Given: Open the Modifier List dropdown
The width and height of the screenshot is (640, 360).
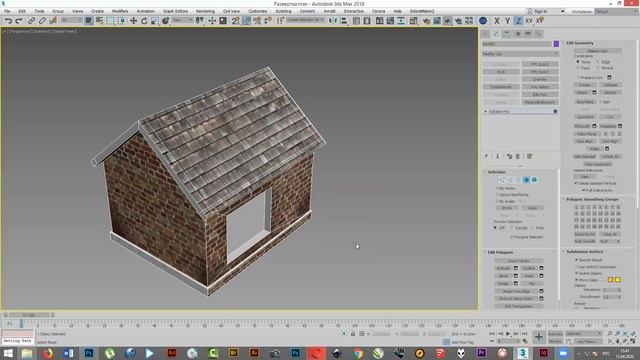Looking at the screenshot, I should point(520,54).
